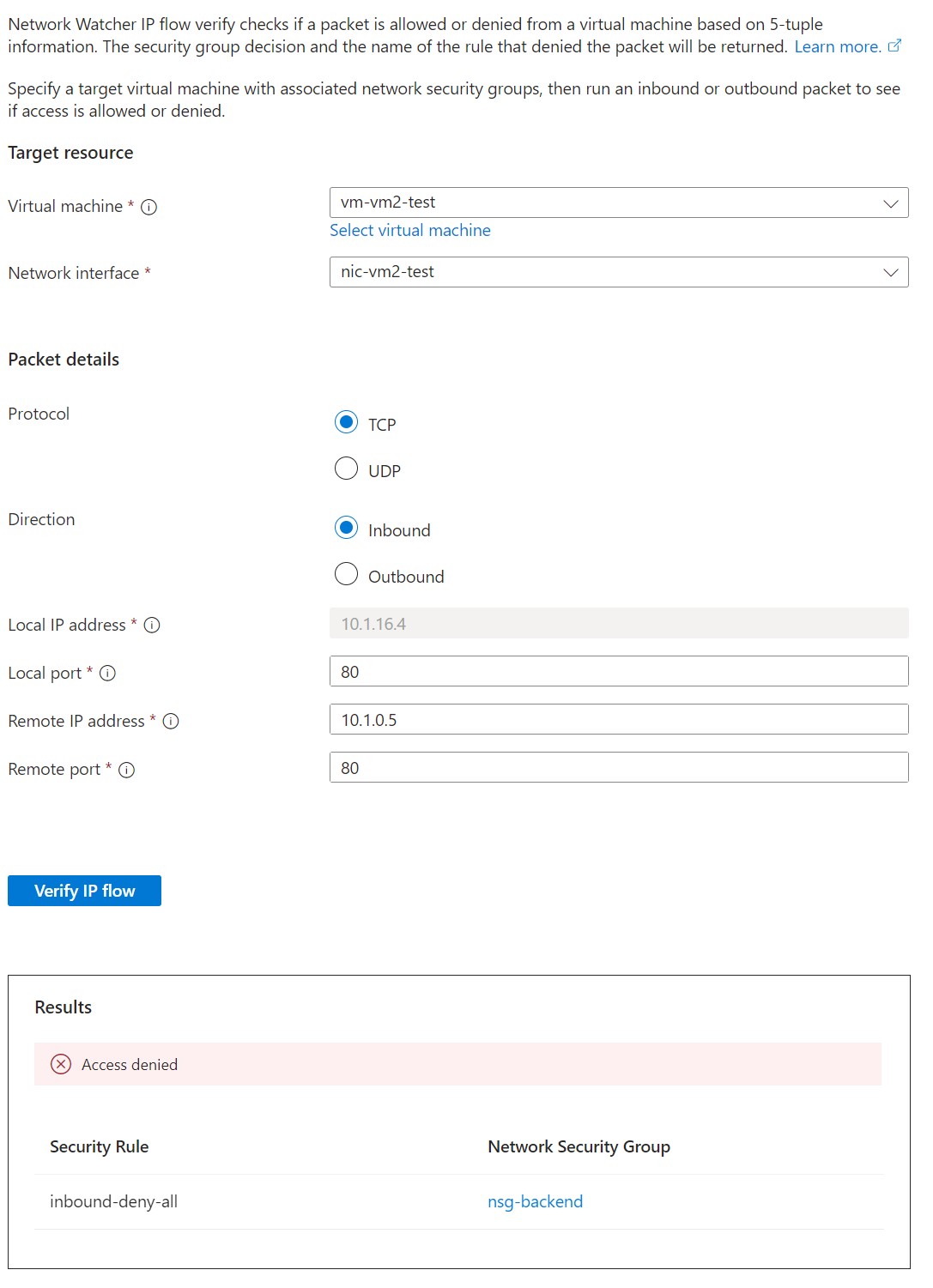Click the Access denied error icon

click(x=61, y=1064)
